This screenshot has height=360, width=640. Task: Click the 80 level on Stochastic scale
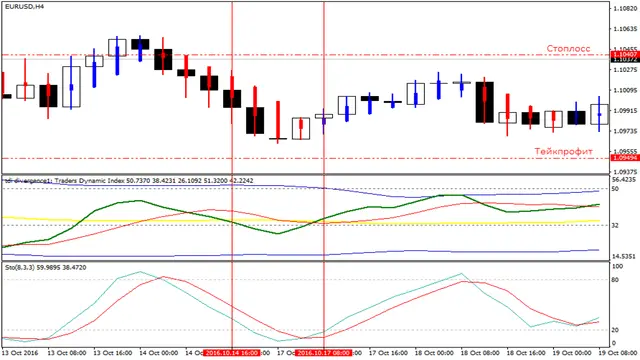pos(615,280)
